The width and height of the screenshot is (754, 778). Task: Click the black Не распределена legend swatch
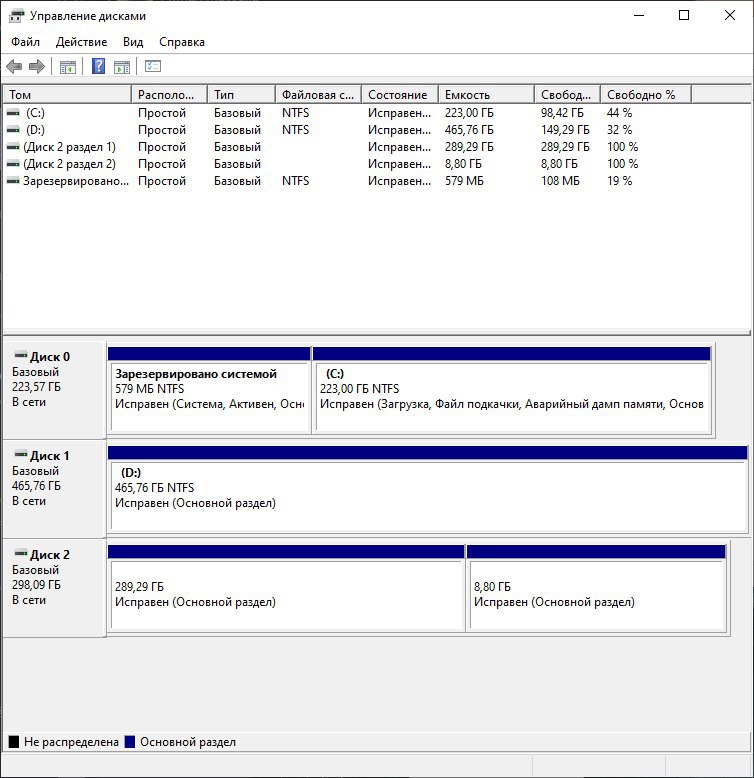(x=14, y=742)
